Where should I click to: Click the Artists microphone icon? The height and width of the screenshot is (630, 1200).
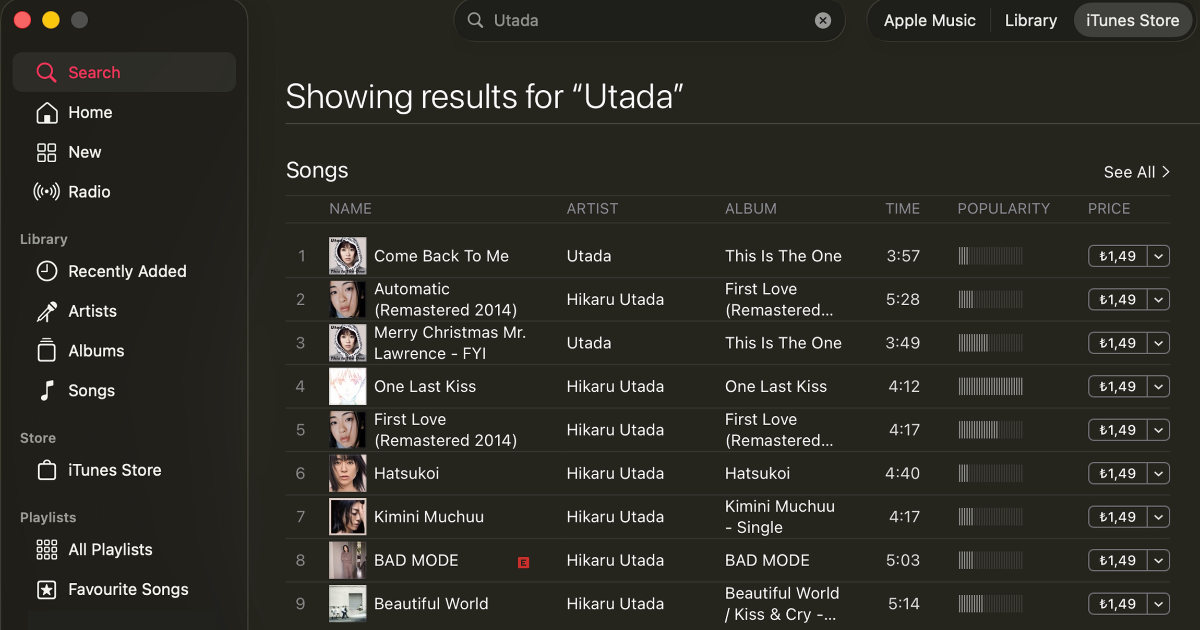[46, 312]
